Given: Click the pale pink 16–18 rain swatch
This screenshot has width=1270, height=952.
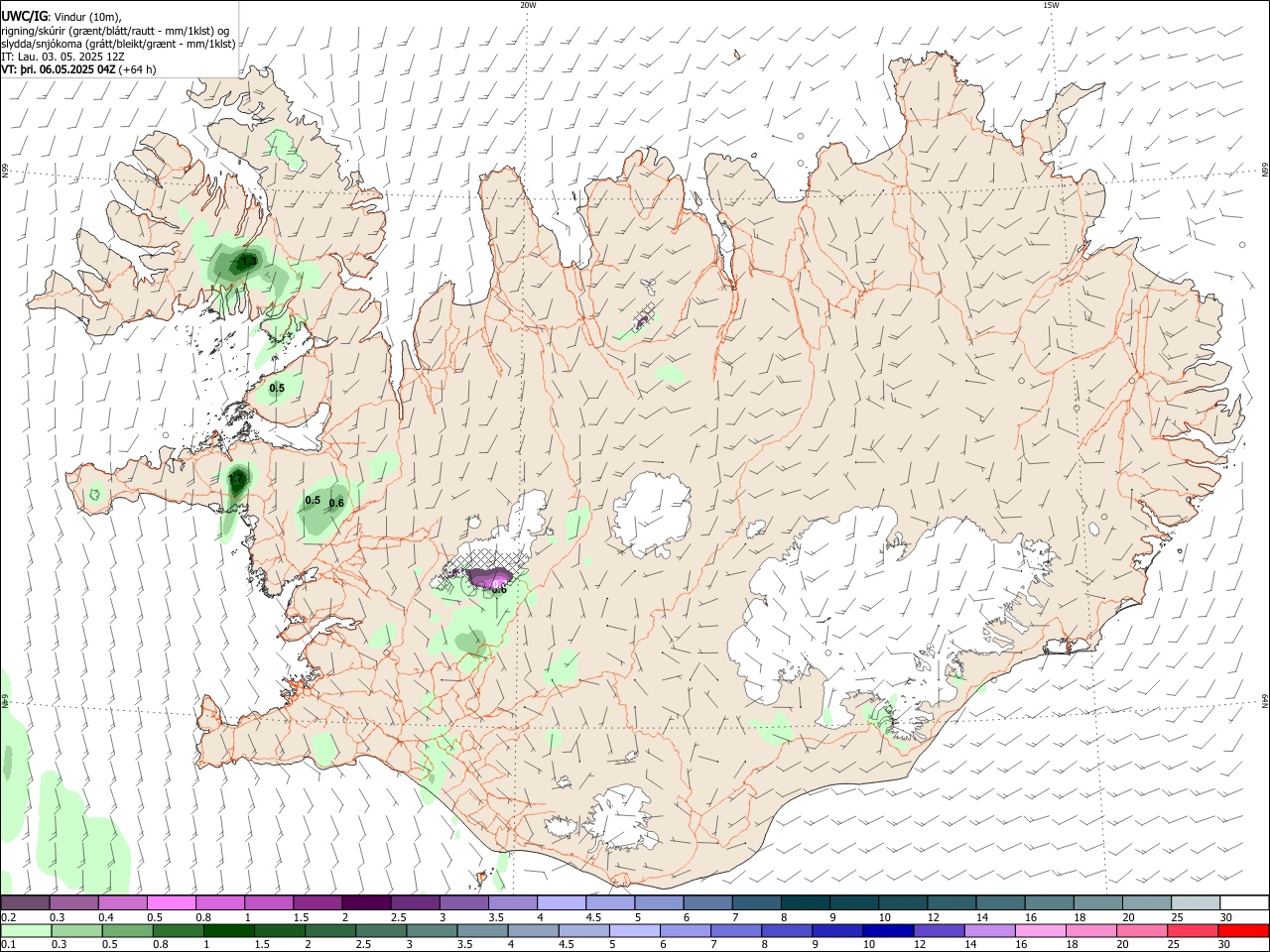Looking at the screenshot, I should [x=1041, y=931].
